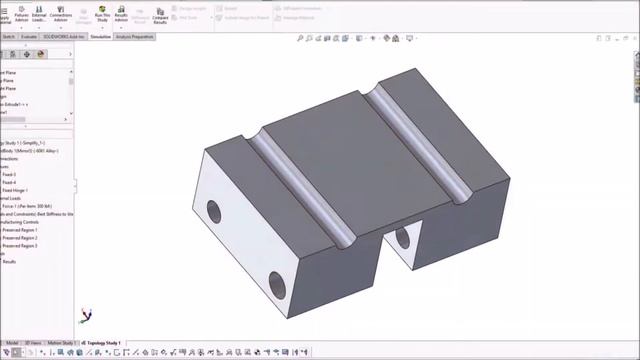The height and width of the screenshot is (360, 640).
Task: Click the Edit Appearance sphere icon
Action: 387,38
